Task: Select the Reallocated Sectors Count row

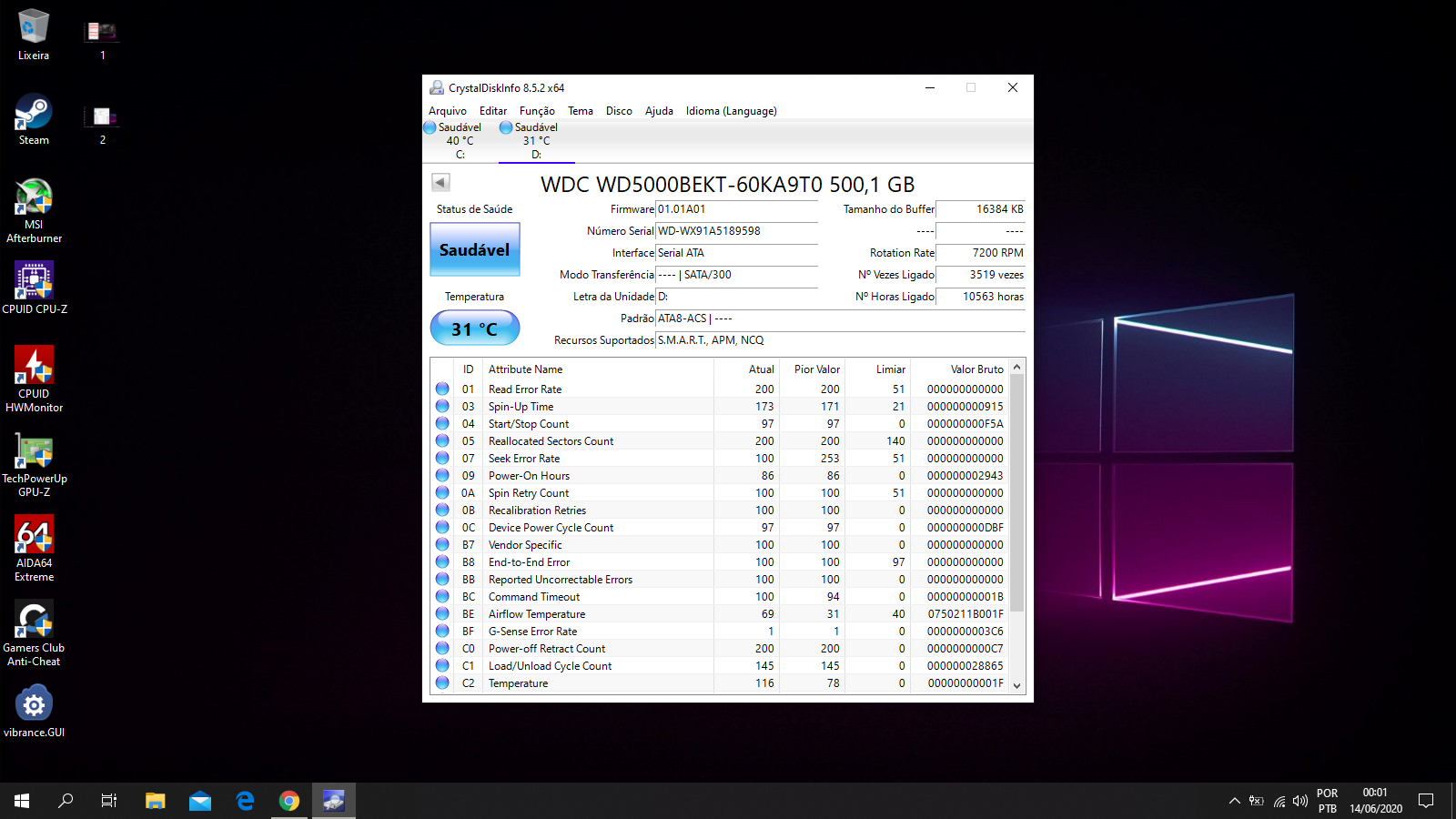Action: tap(720, 441)
